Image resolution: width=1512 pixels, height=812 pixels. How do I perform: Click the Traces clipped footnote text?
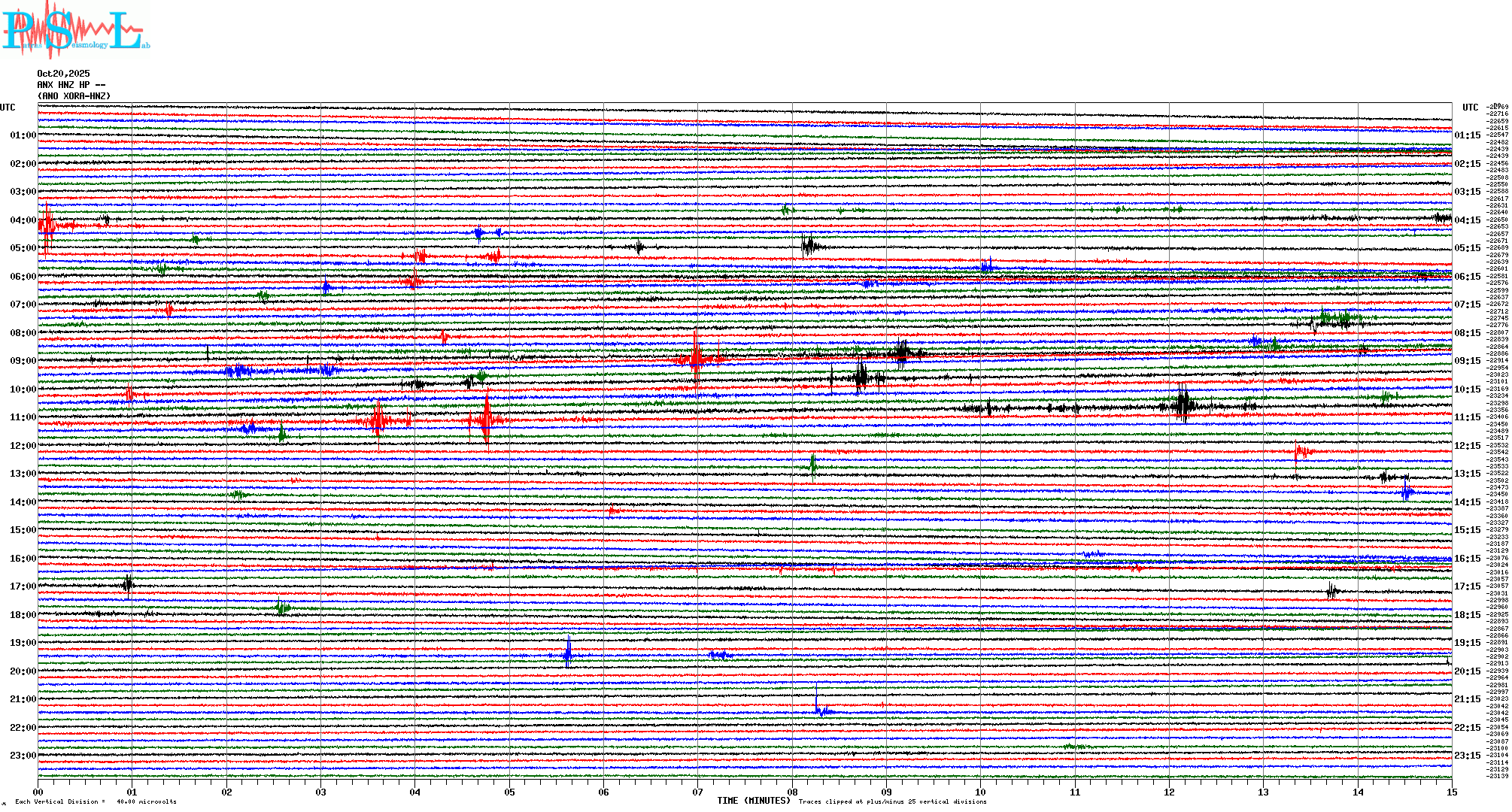(892, 801)
